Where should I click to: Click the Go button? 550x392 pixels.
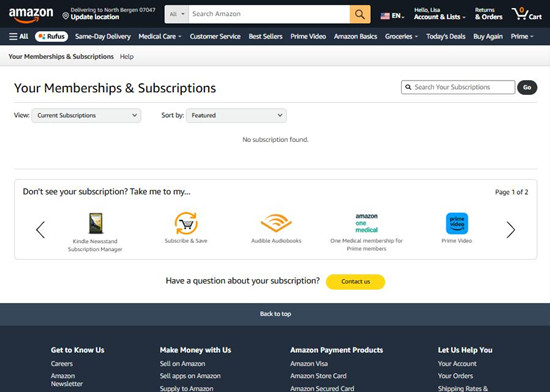[527, 87]
